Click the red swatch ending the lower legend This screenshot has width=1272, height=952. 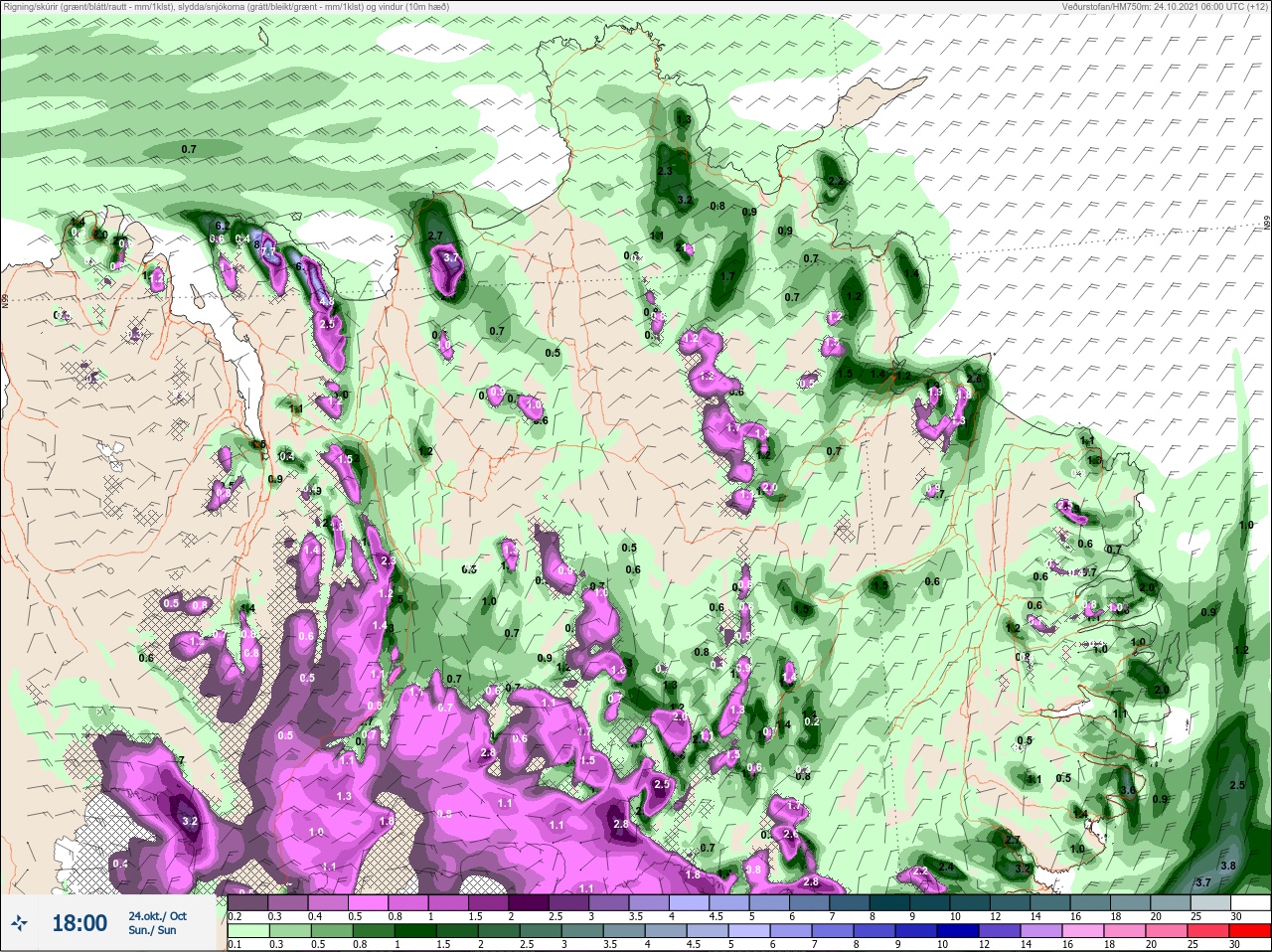(1249, 931)
